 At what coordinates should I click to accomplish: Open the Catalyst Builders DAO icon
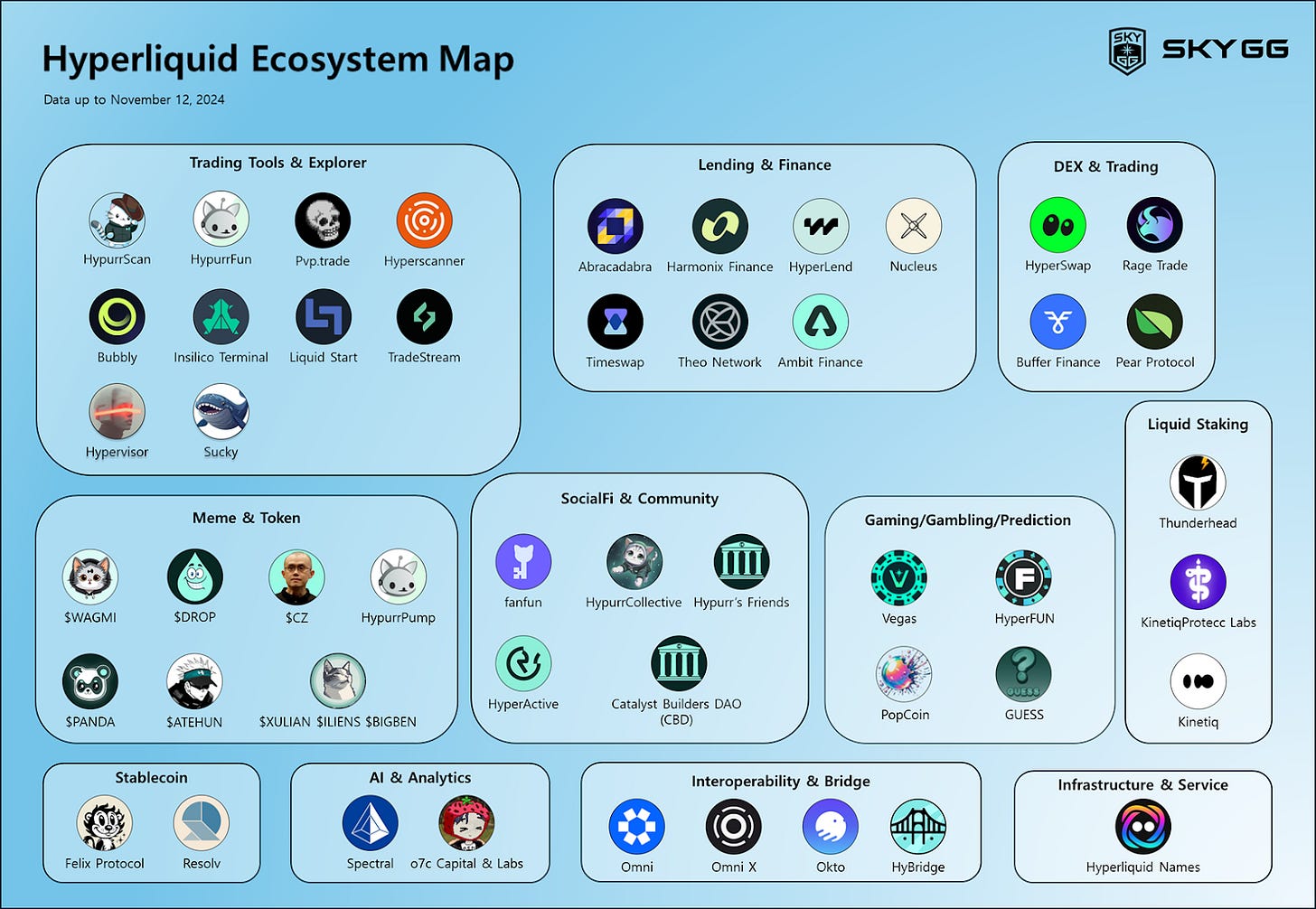click(679, 663)
